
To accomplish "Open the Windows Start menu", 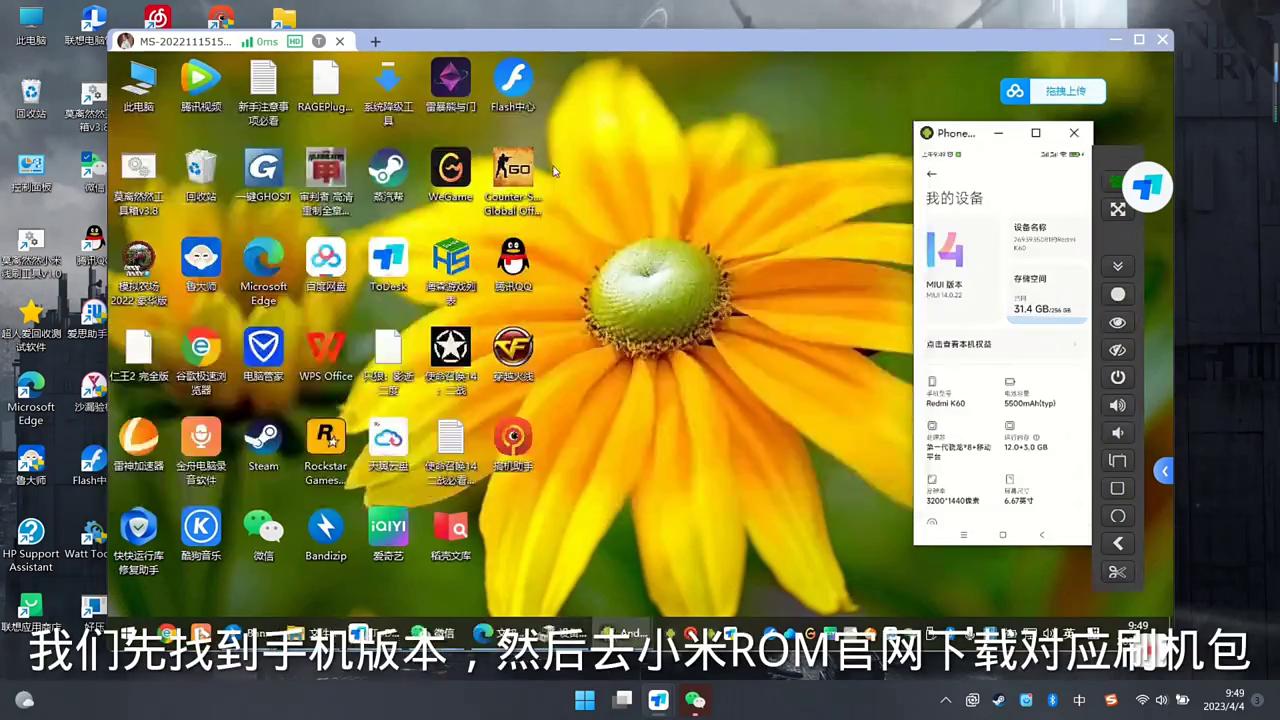I will click(584, 700).
